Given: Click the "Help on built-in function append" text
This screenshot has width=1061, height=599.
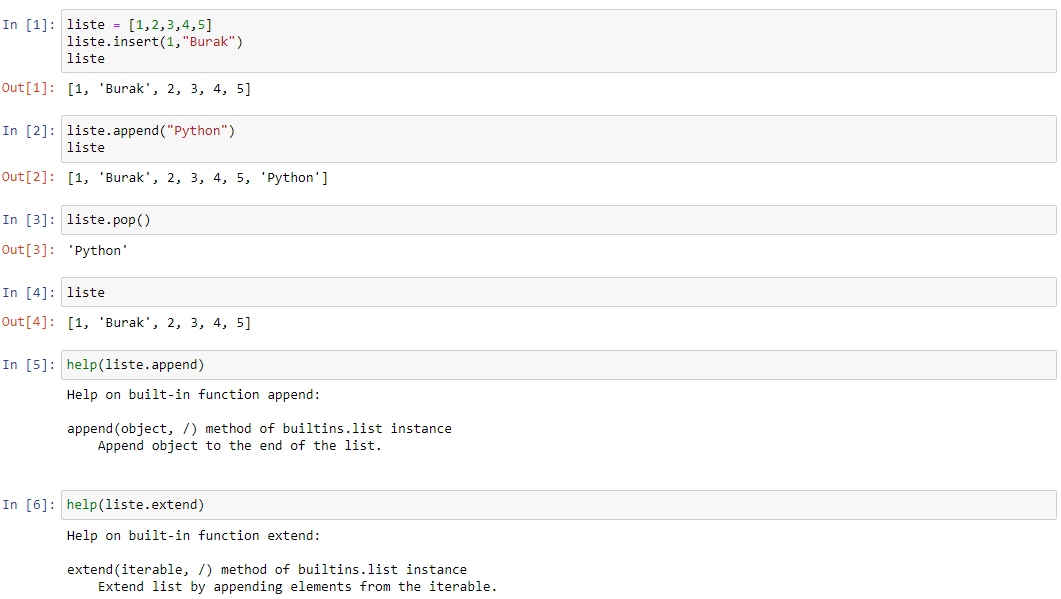Looking at the screenshot, I should coord(194,395).
